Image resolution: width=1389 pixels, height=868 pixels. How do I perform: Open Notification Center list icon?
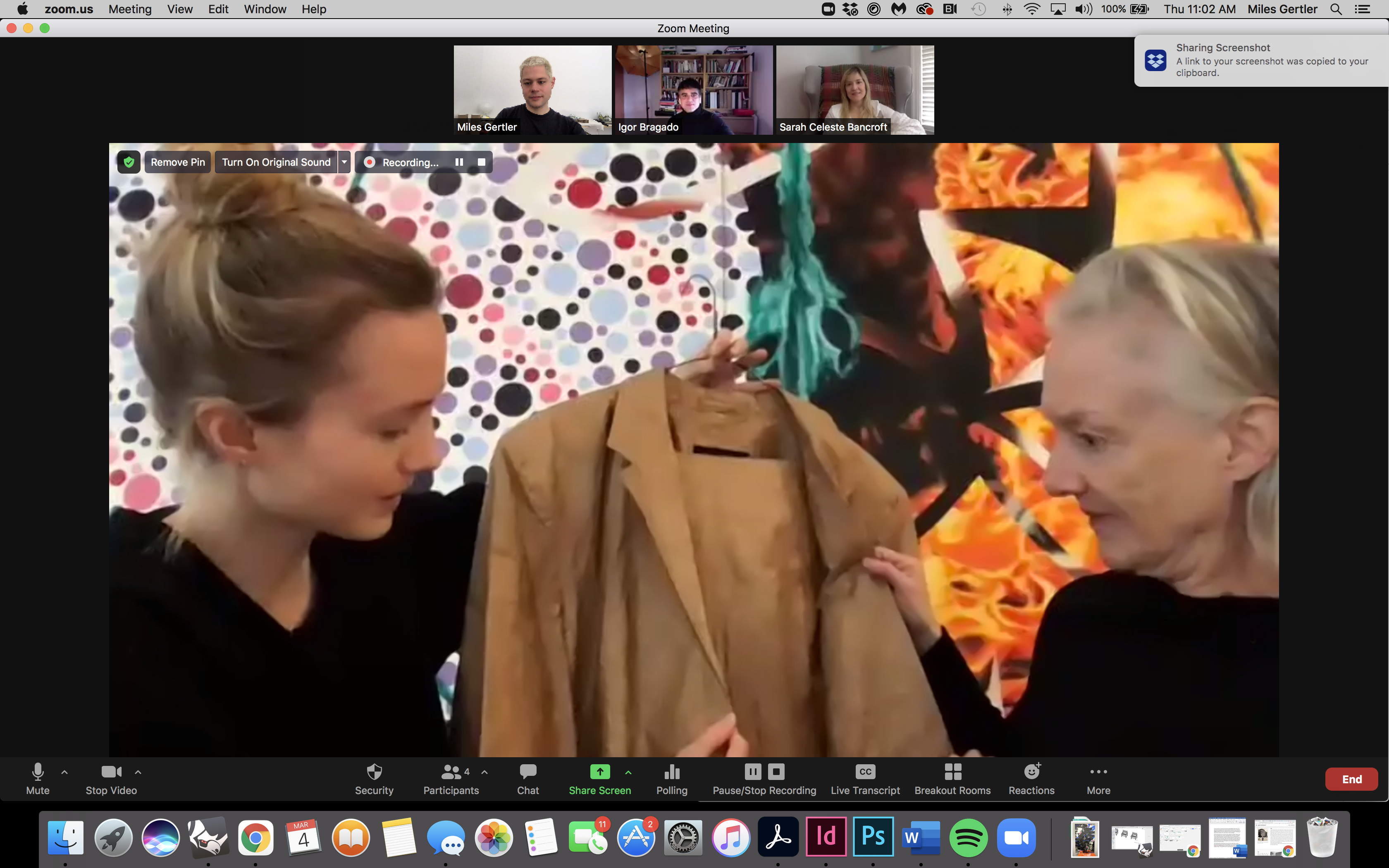point(1363,9)
